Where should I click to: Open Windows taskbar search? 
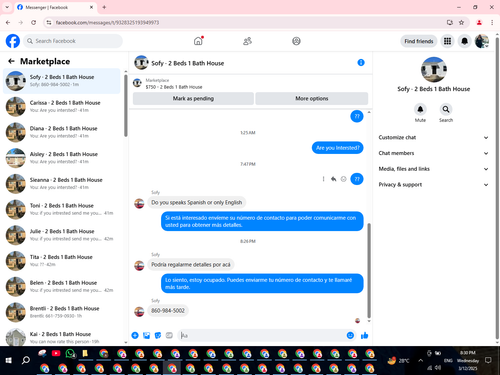coord(26,360)
